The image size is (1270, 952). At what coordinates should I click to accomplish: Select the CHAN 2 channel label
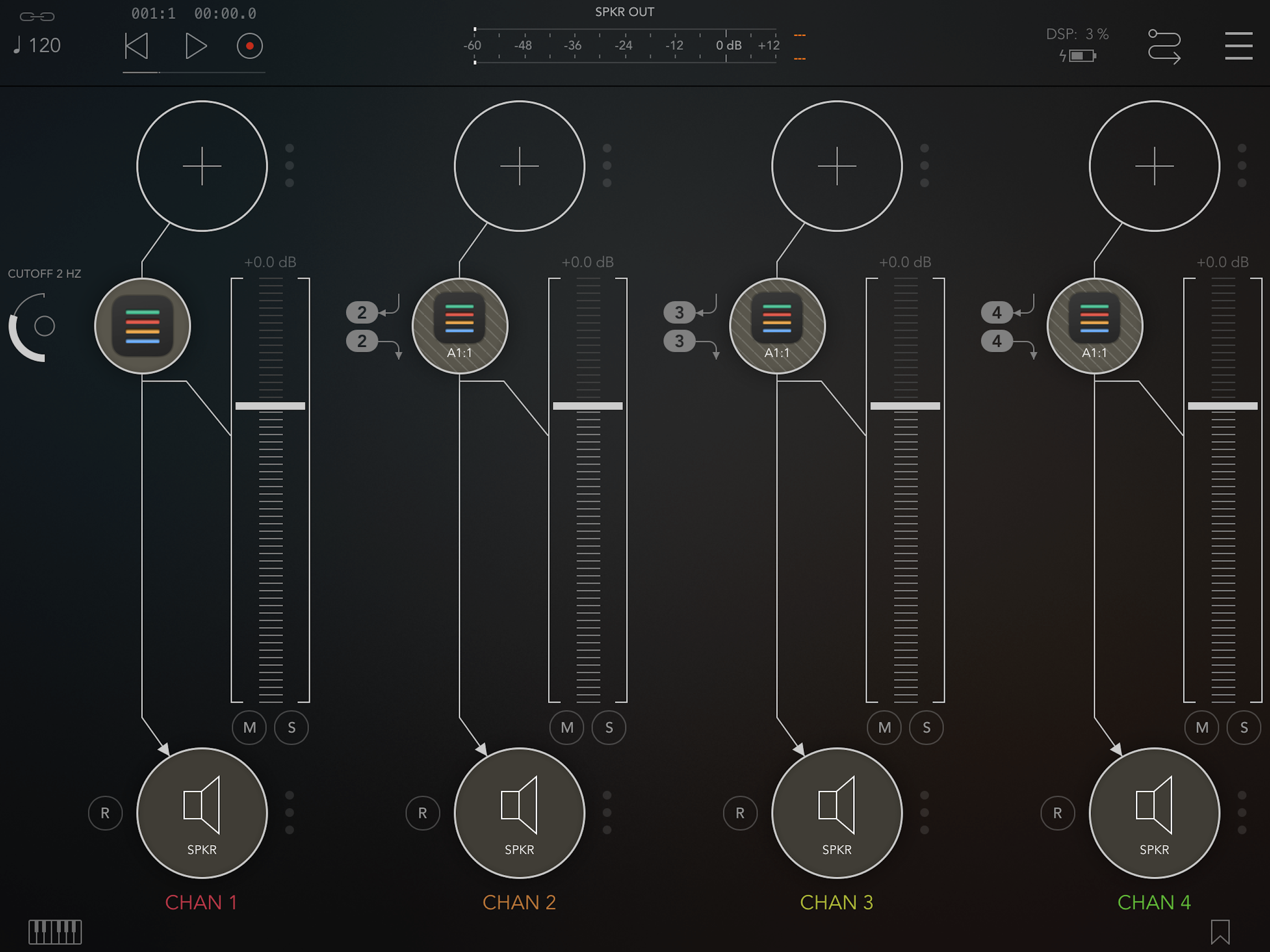coord(519,902)
